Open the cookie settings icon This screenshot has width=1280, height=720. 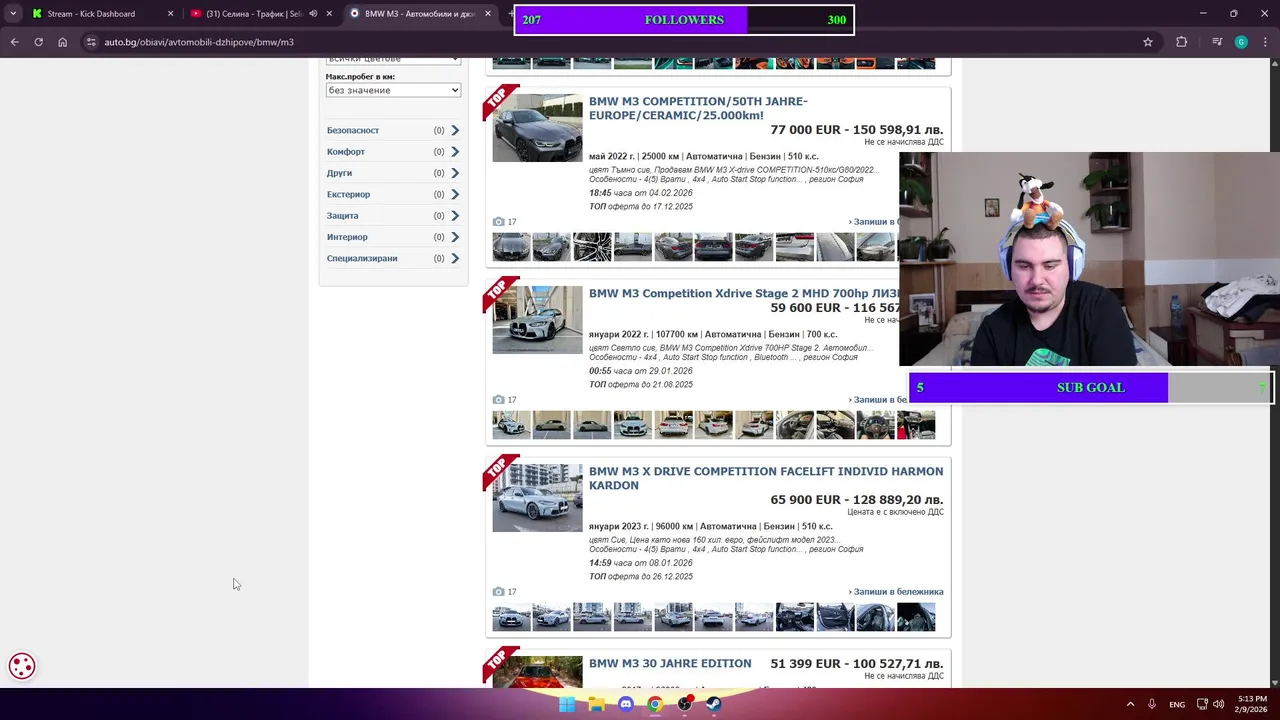22,666
